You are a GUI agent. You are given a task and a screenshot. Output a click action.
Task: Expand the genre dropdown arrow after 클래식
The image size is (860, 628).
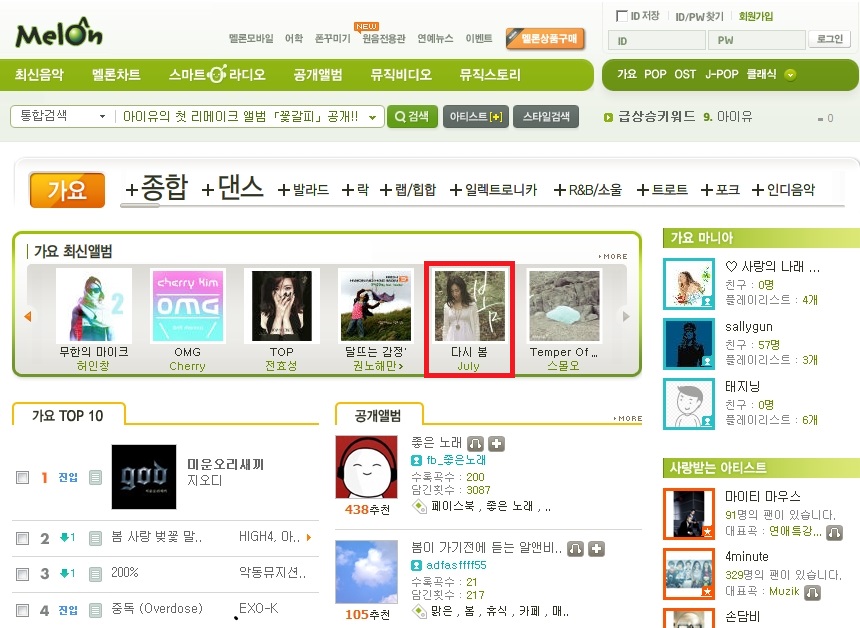790,75
